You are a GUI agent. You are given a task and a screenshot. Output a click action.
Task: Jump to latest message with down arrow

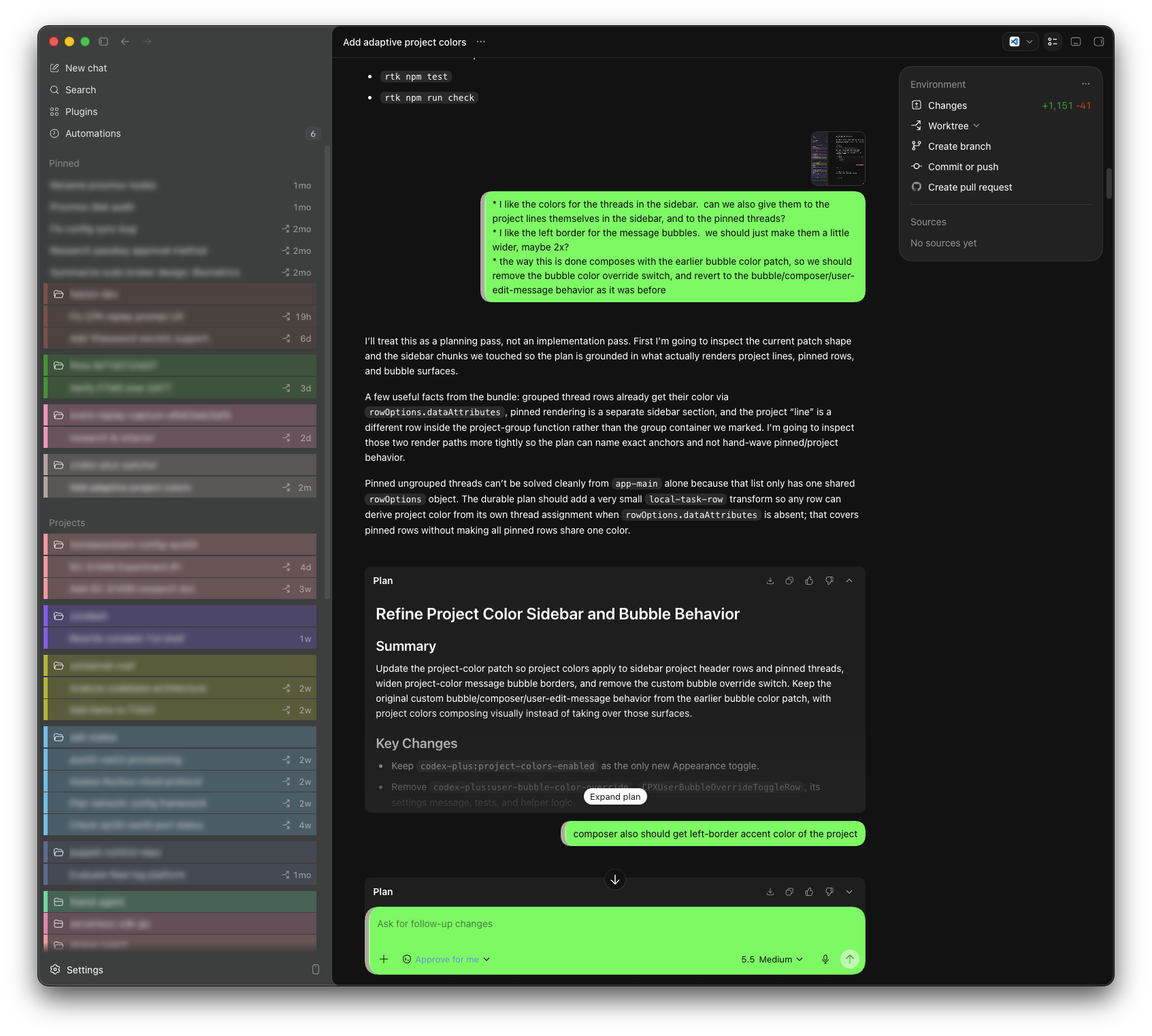pos(615,879)
